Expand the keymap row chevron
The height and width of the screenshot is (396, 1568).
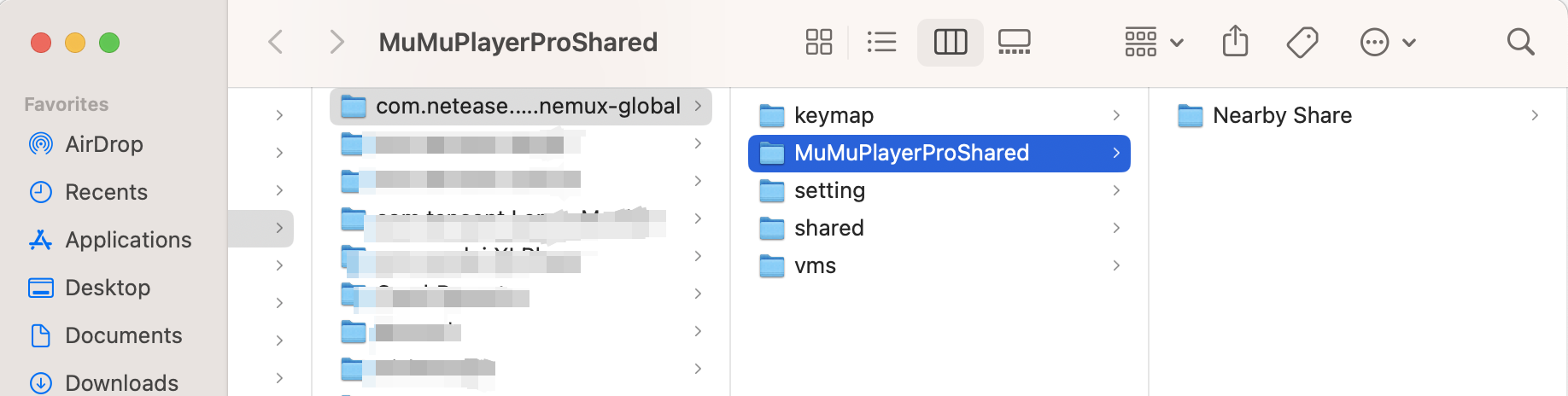point(1116,115)
